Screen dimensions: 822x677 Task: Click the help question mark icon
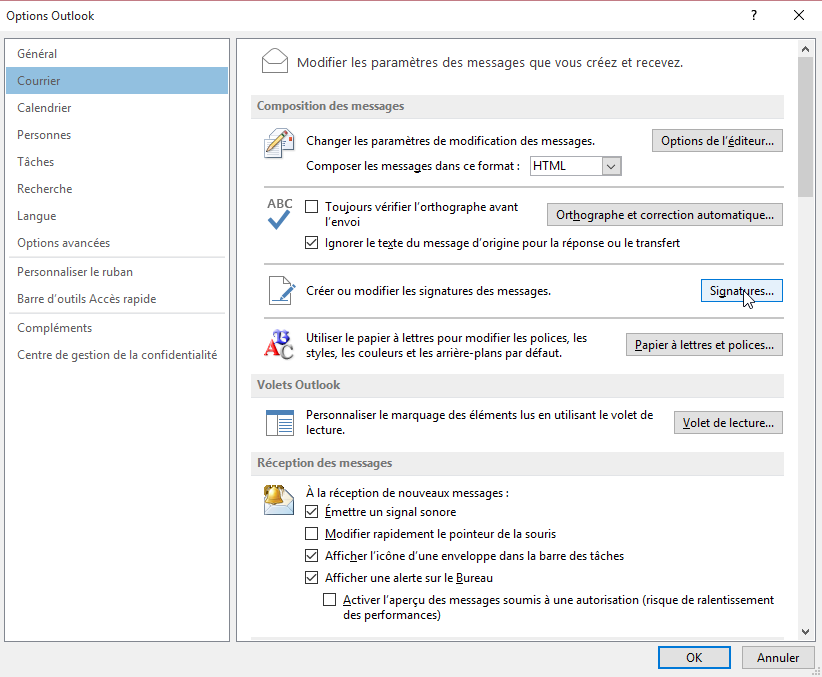753,15
